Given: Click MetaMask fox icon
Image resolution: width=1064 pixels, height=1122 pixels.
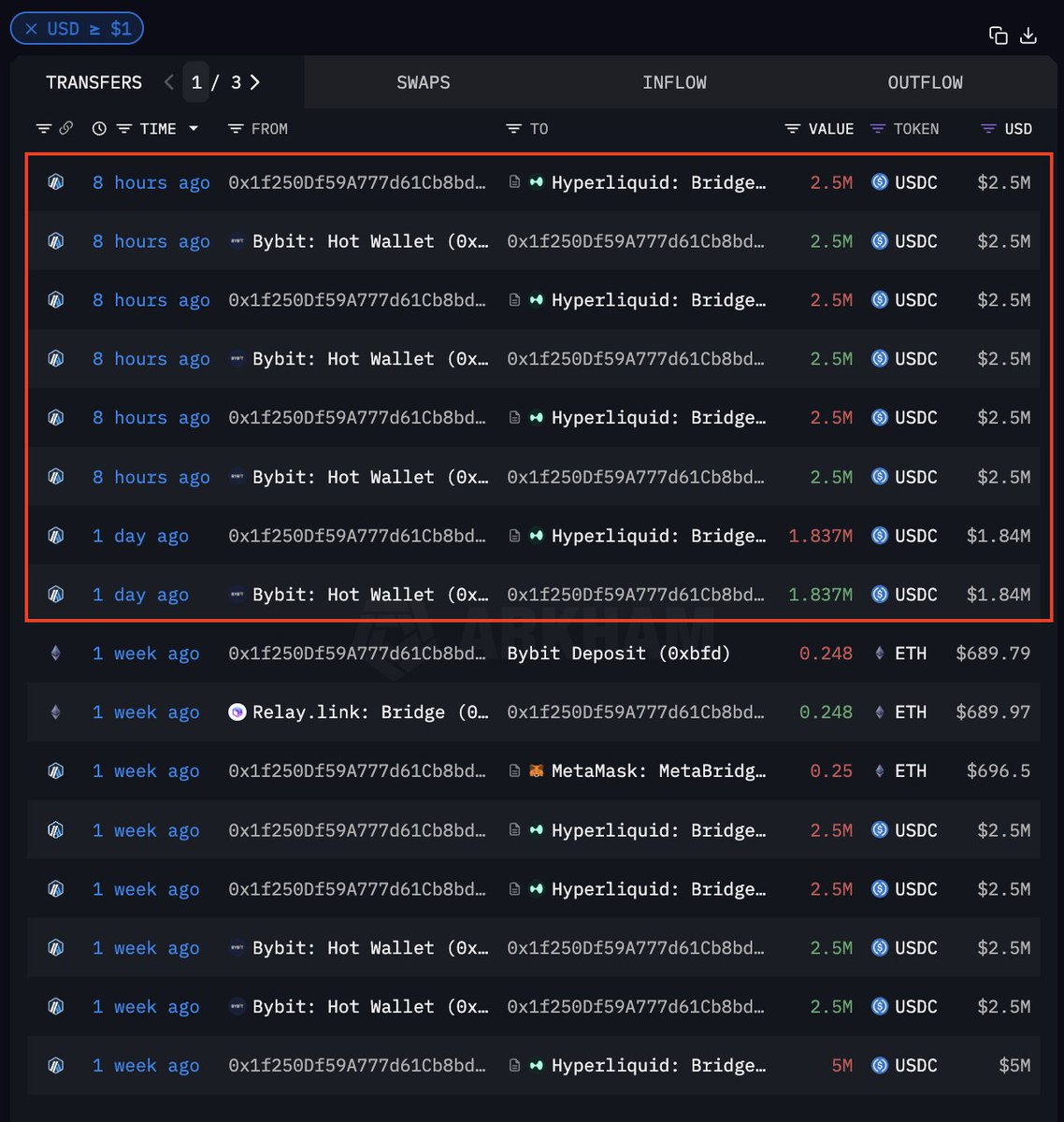Looking at the screenshot, I should click(x=536, y=771).
